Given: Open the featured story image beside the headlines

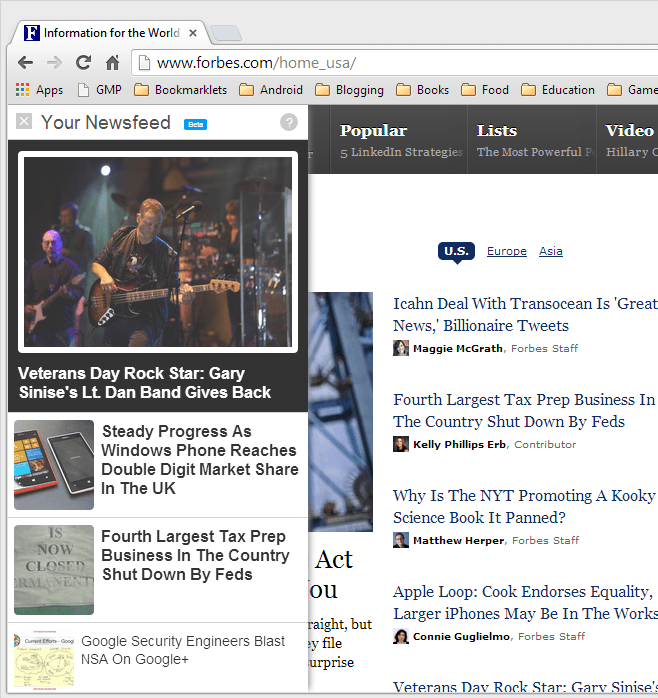Looking at the screenshot, I should tap(341, 412).
